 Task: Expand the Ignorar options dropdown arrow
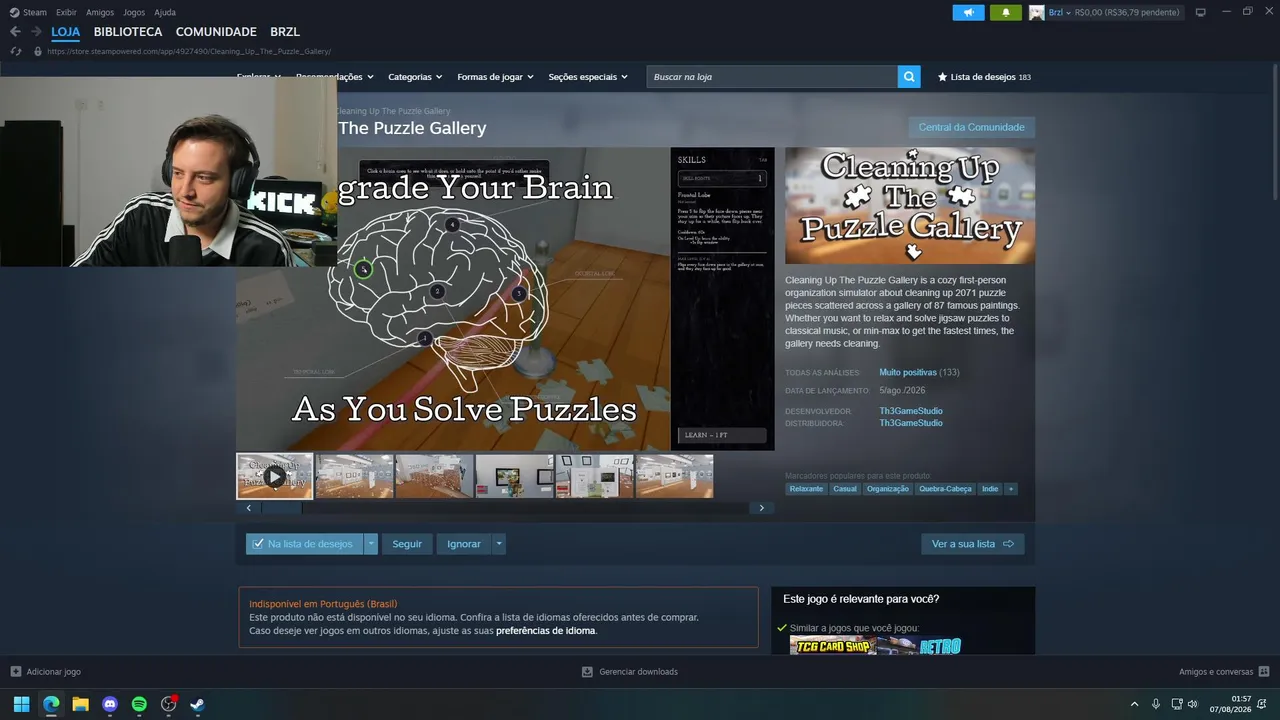point(499,544)
